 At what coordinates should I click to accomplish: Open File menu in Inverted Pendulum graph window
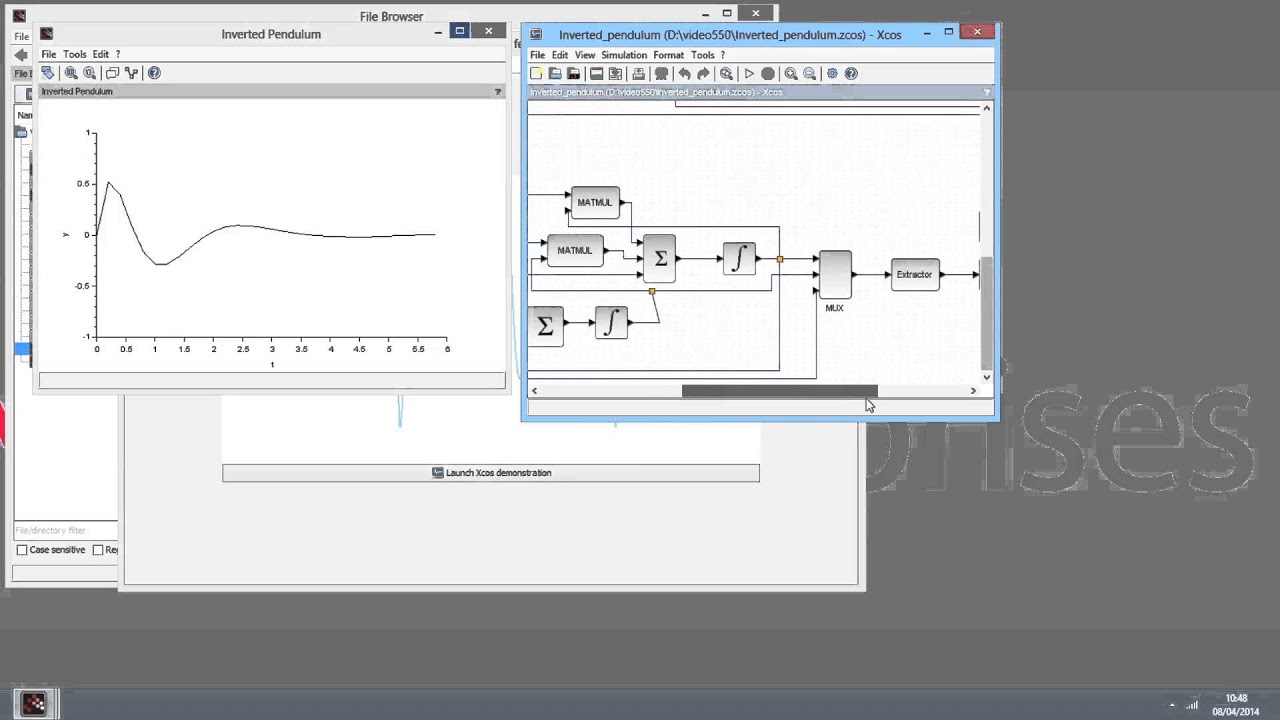49,54
